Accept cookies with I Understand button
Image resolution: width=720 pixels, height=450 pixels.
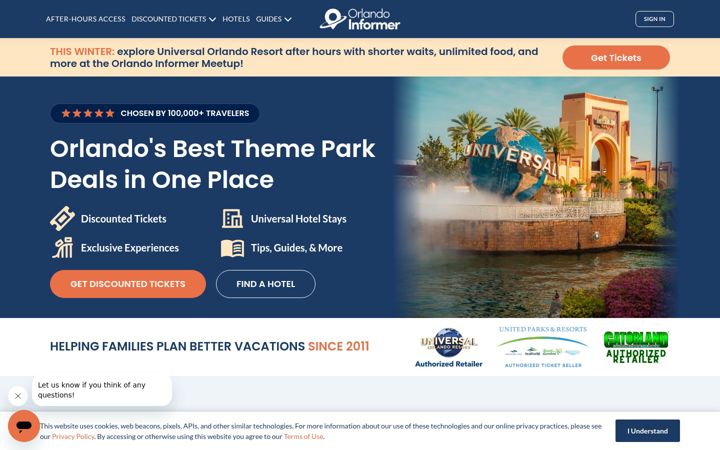point(647,431)
